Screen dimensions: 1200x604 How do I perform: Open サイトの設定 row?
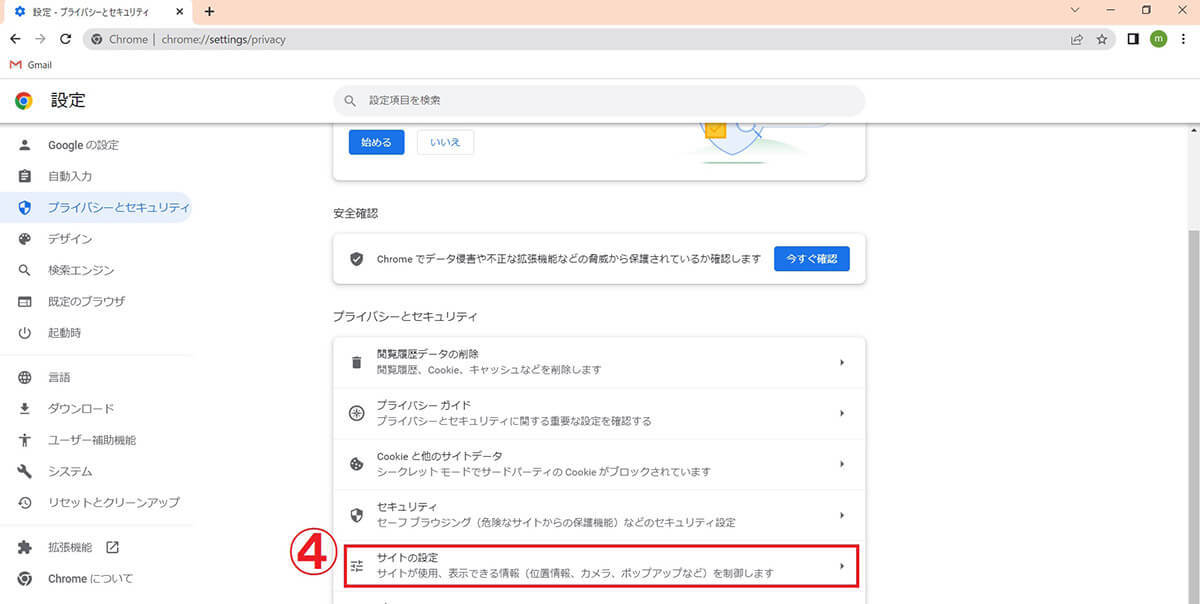[x=599, y=566]
